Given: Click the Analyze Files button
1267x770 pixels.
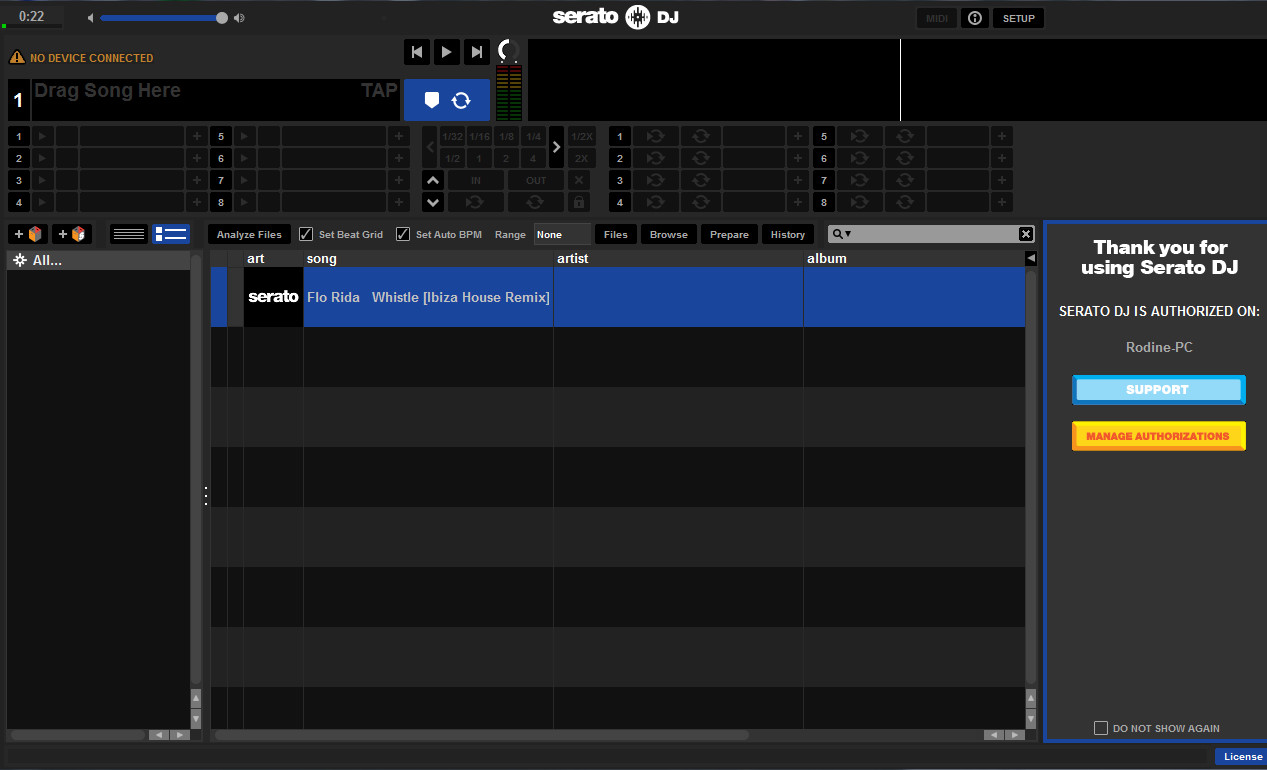Looking at the screenshot, I should (x=250, y=234).
